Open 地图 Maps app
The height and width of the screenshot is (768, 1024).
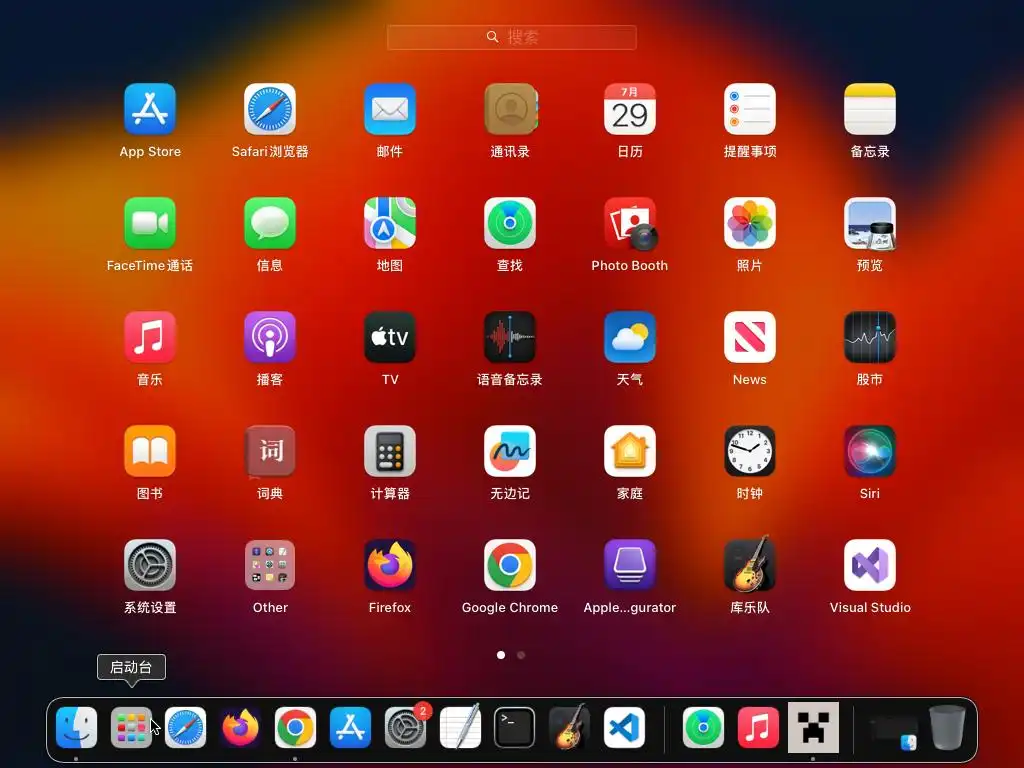pos(390,223)
